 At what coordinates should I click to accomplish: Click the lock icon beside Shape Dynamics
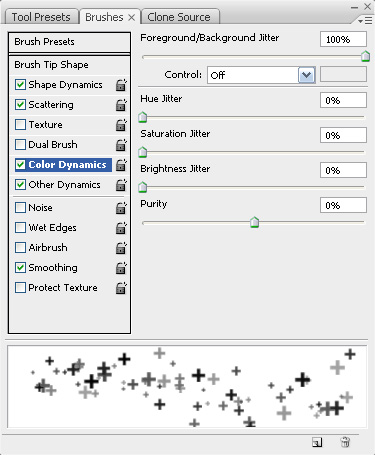[x=121, y=85]
